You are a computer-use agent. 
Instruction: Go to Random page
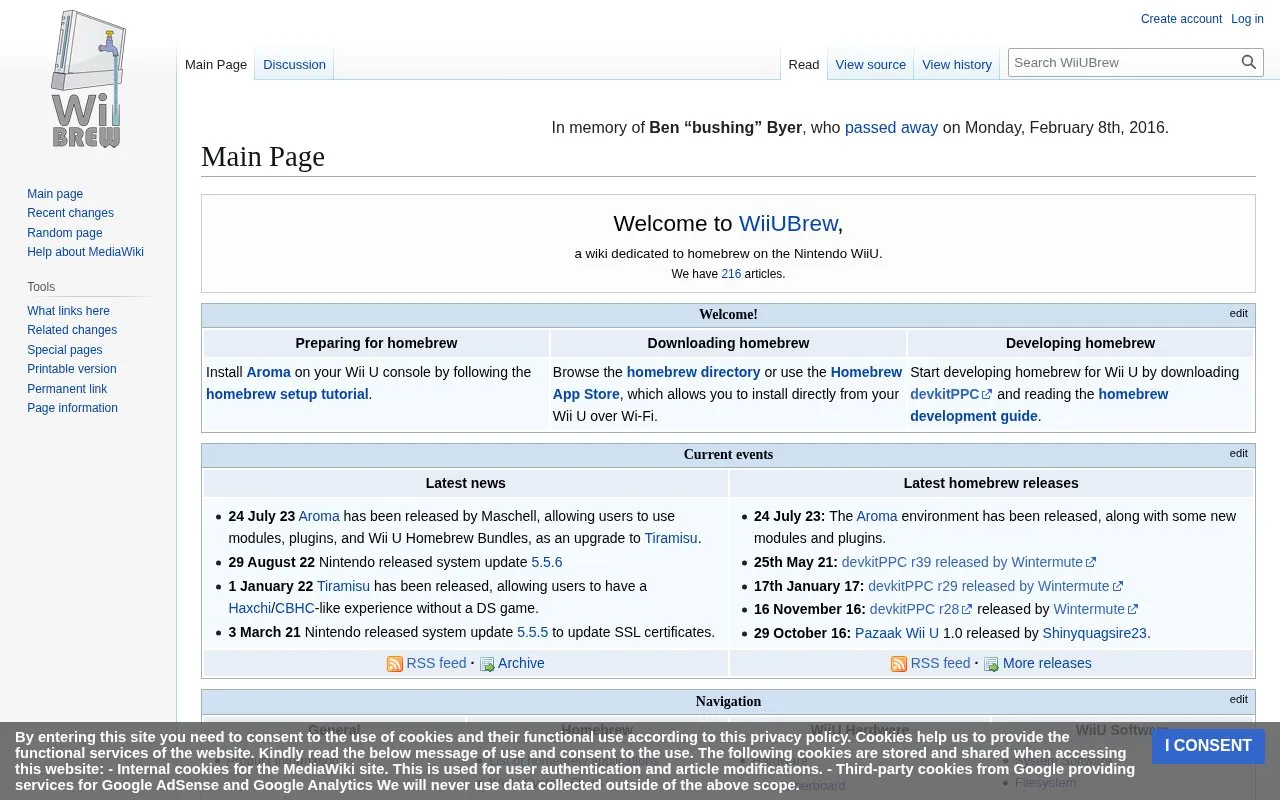tap(65, 233)
